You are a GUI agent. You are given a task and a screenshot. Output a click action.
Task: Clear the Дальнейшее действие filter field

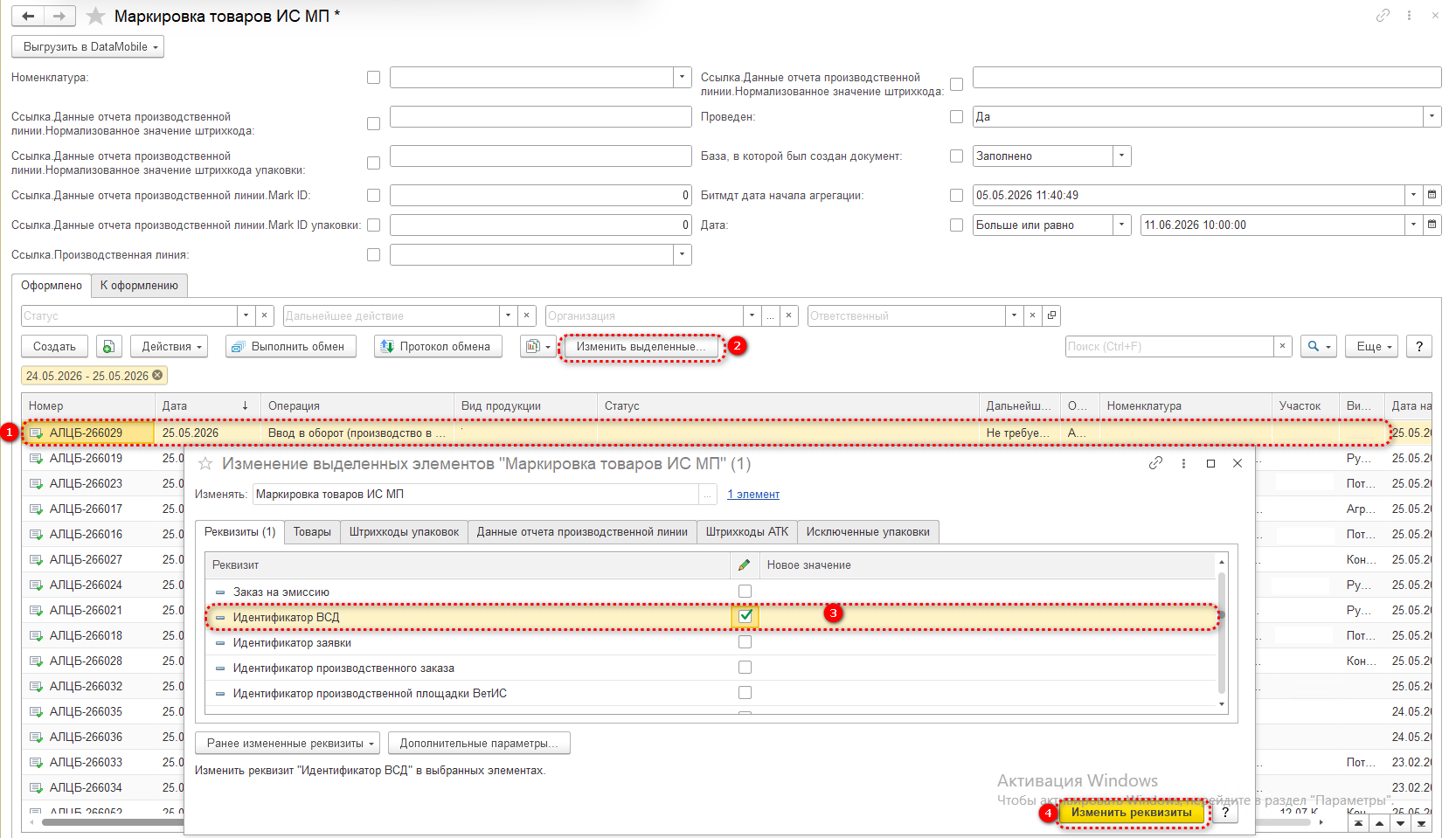click(526, 315)
